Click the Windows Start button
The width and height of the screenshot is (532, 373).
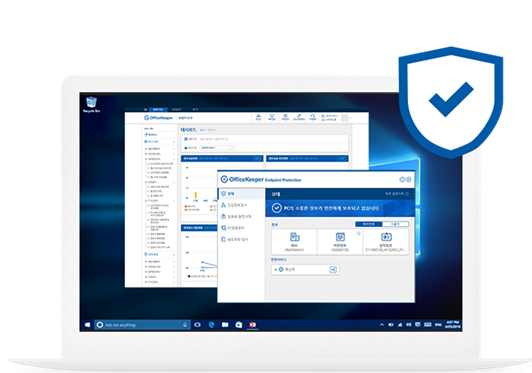(x=87, y=325)
